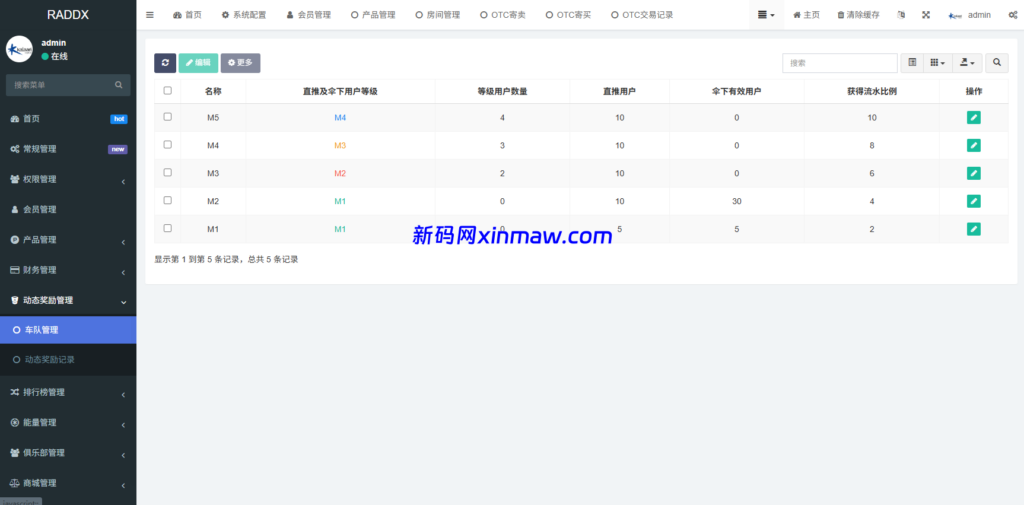1024x505 pixels.
Task: Open 常规管理 in the sidebar
Action: pyautogui.click(x=68, y=149)
